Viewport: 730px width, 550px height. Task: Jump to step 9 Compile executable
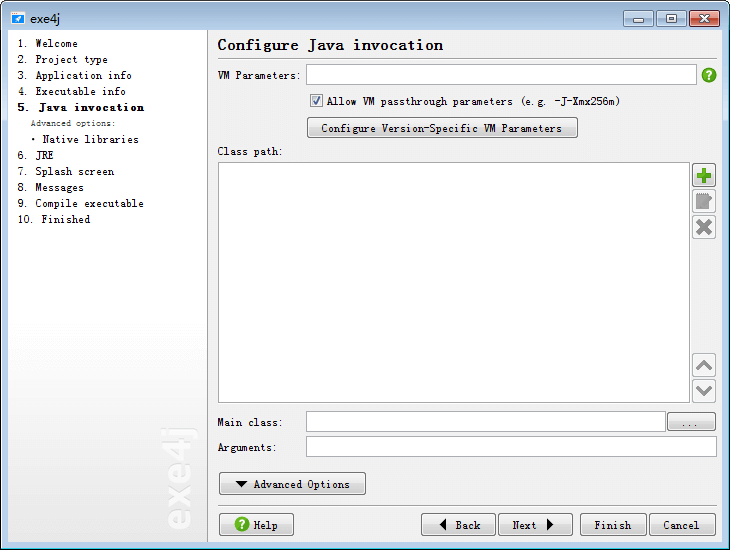(81, 203)
